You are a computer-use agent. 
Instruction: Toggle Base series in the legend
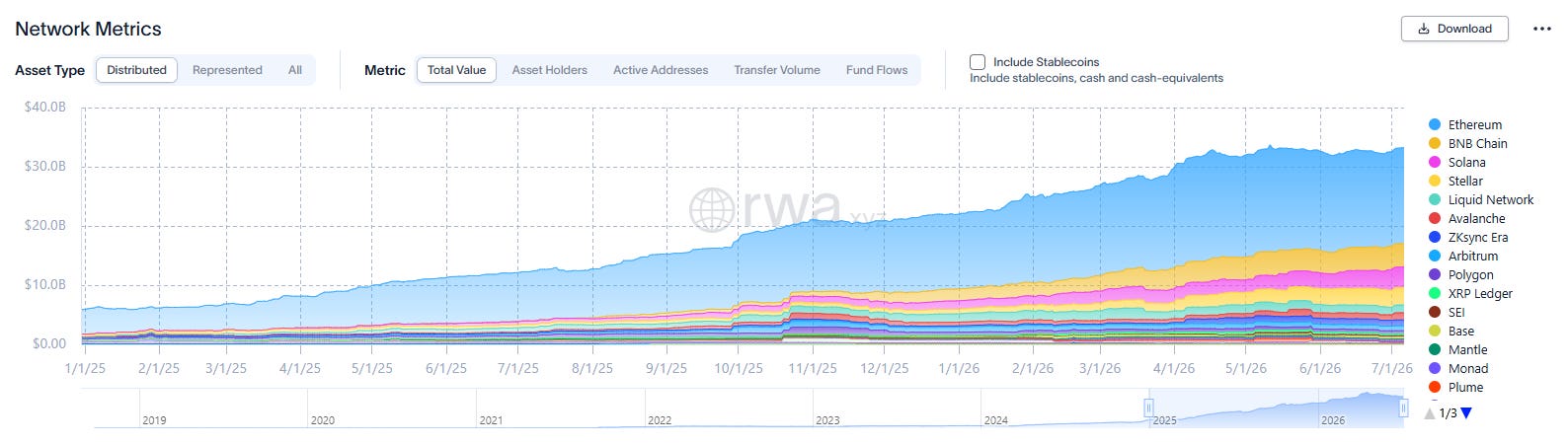point(1451,331)
